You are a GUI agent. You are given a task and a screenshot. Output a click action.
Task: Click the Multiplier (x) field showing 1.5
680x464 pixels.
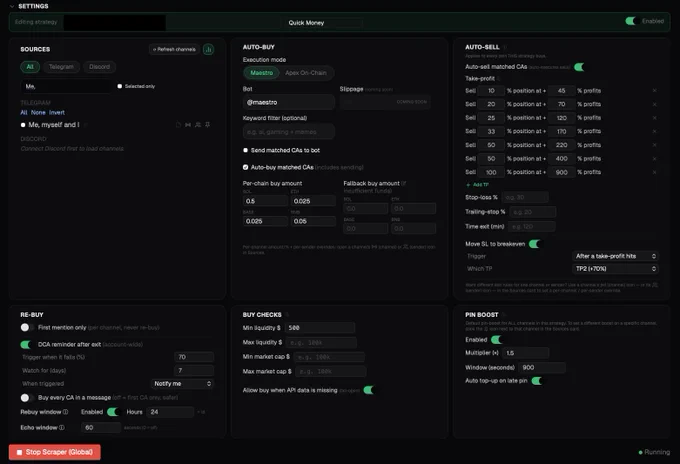[526, 353]
